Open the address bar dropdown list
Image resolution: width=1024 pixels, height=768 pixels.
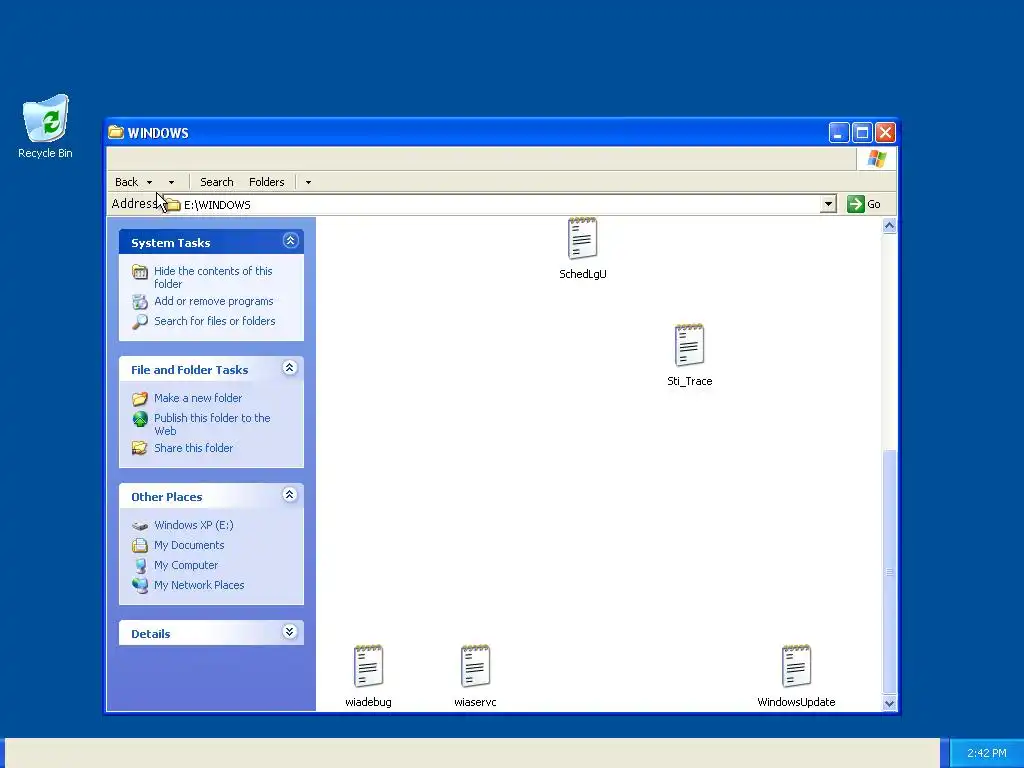coord(828,204)
